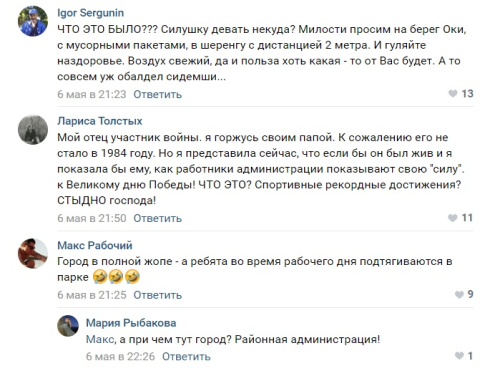Open Лариса Толстых's profile avatar
The image size is (490, 371).
33,130
